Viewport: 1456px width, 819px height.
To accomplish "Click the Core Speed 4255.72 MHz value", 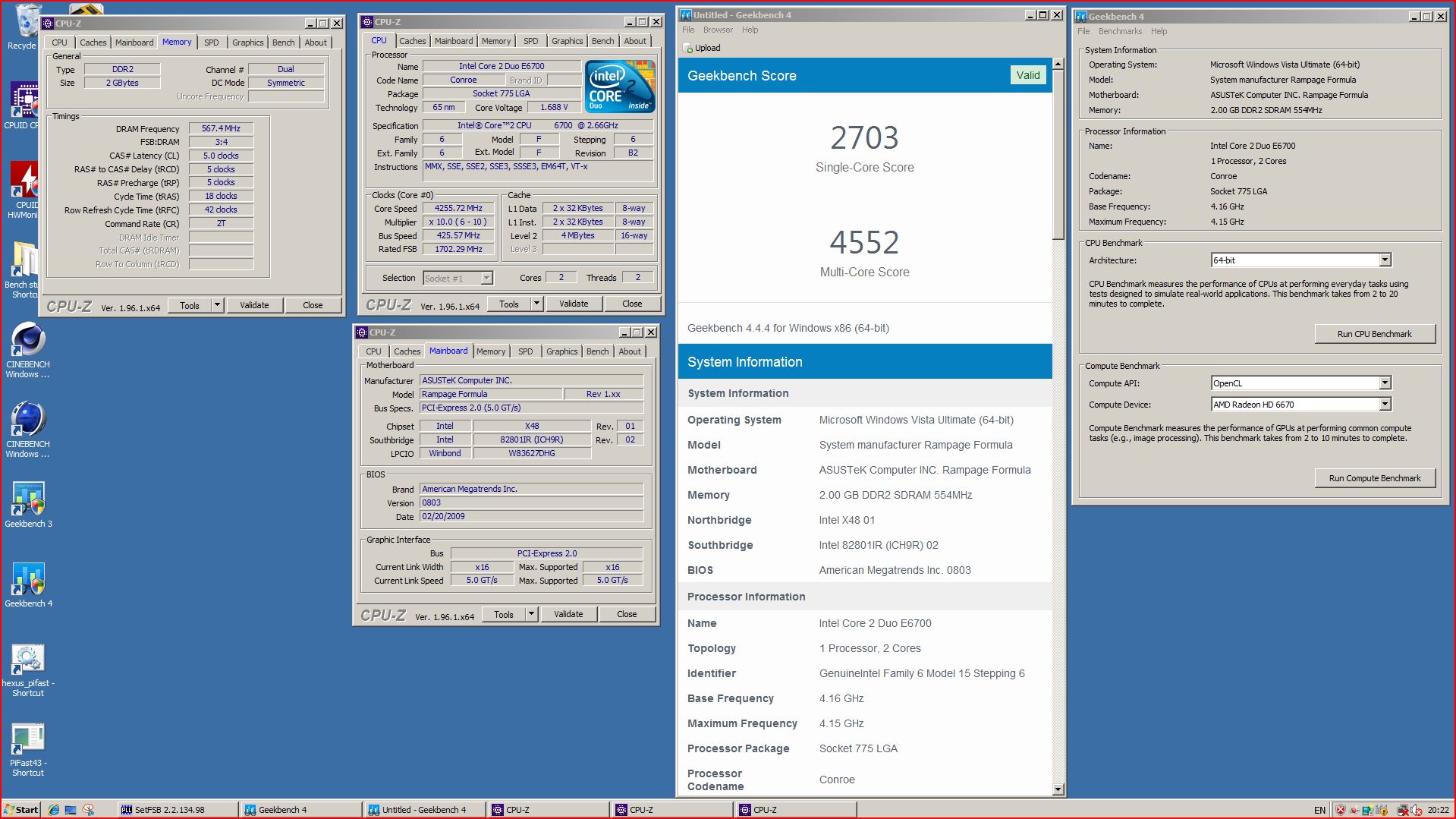I will tap(458, 208).
